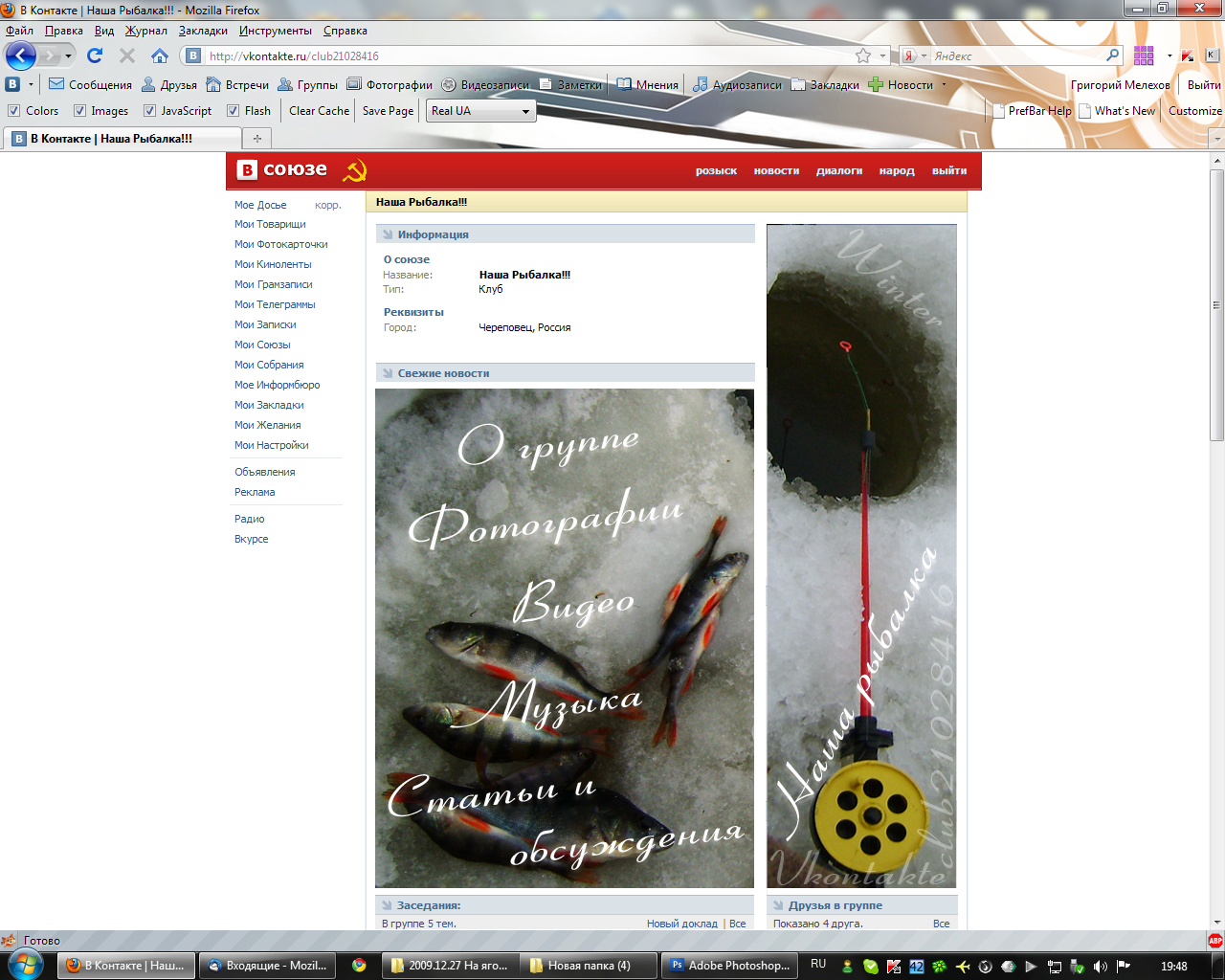
Task: Collapse the Друзья в группе section
Action: coord(778,905)
